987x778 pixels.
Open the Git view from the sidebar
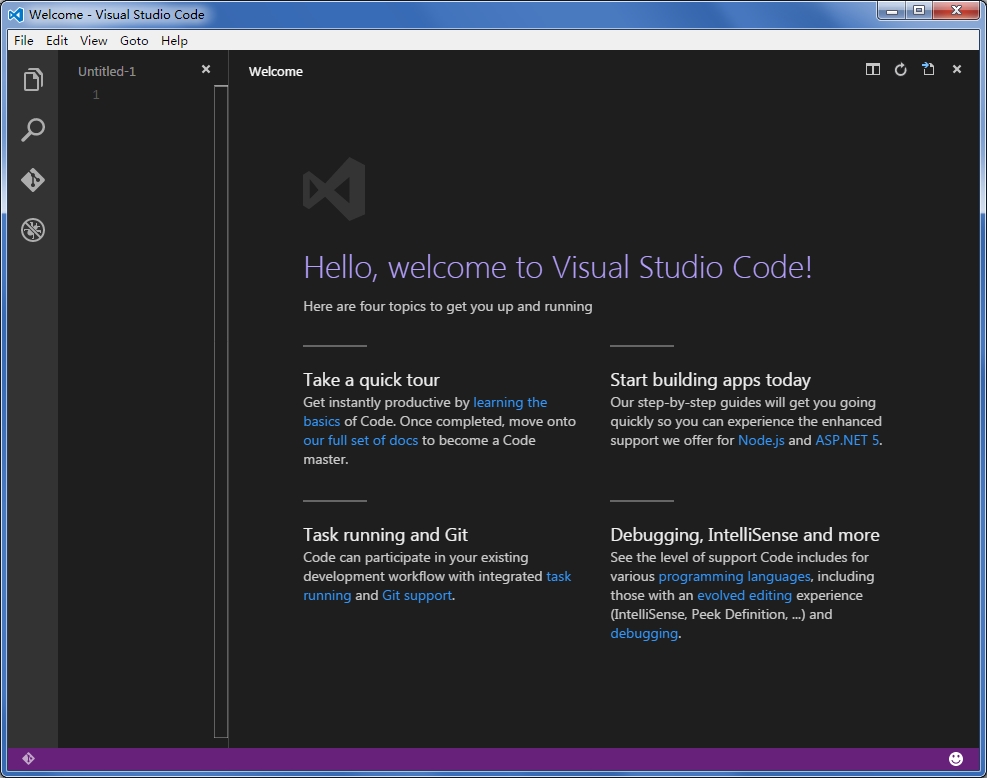point(33,180)
